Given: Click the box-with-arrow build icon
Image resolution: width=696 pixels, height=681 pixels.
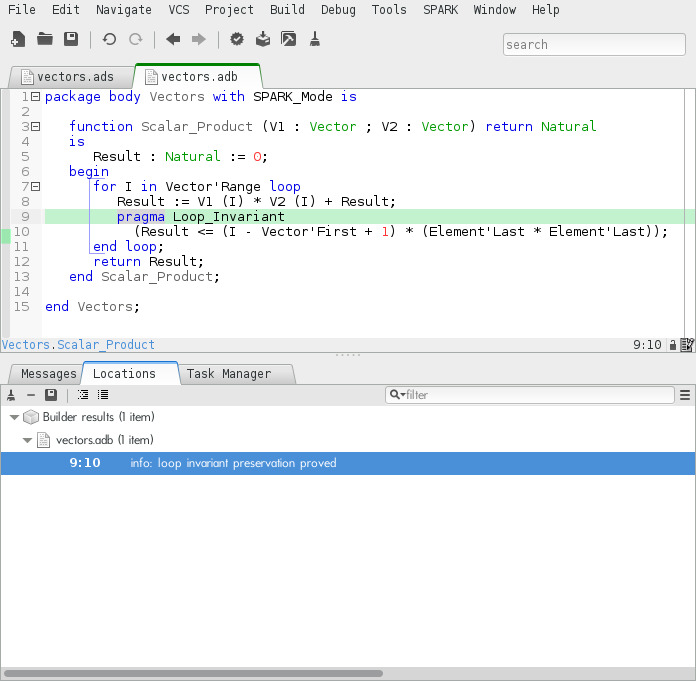Looking at the screenshot, I should click(x=263, y=40).
